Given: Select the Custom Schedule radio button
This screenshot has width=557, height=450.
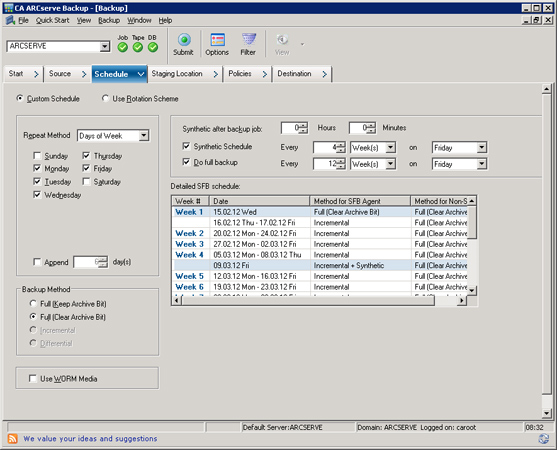Looking at the screenshot, I should (20, 98).
